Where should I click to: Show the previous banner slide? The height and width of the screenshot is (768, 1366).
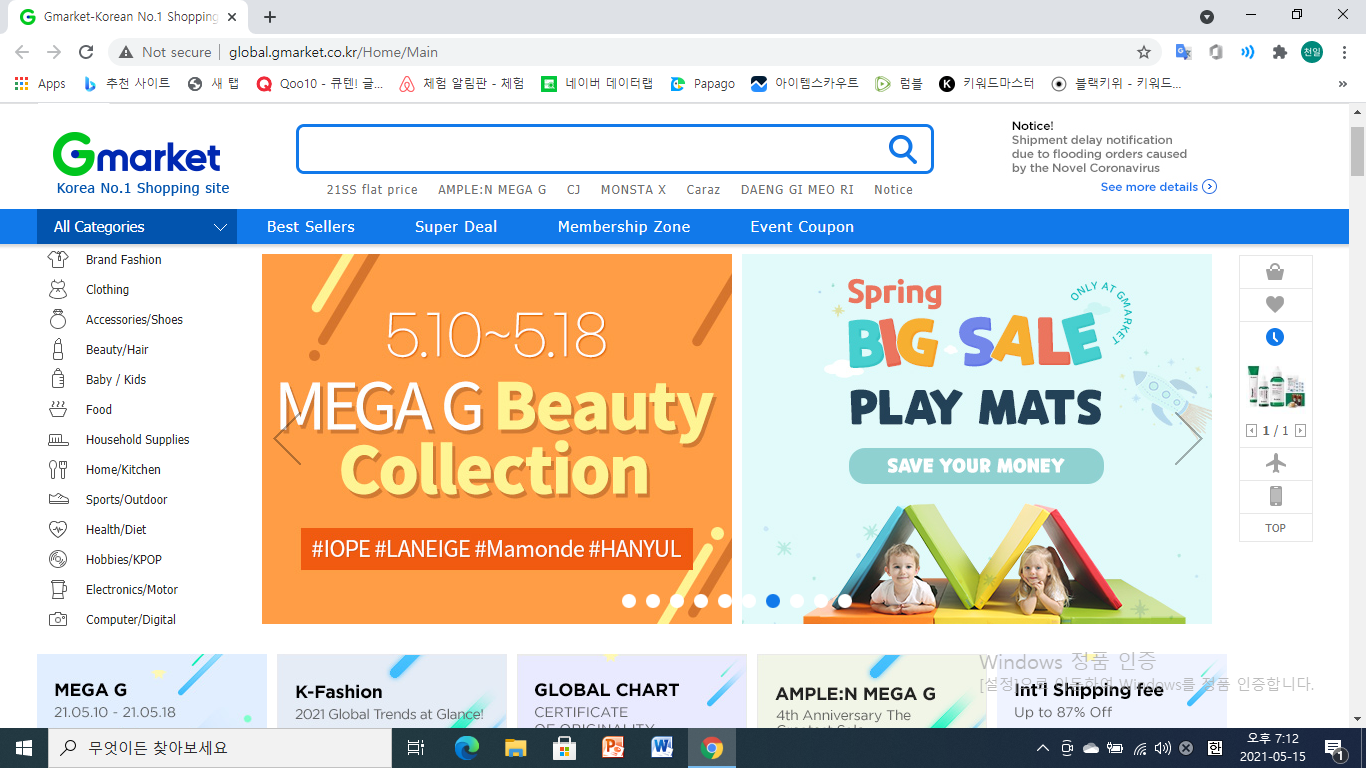click(287, 439)
